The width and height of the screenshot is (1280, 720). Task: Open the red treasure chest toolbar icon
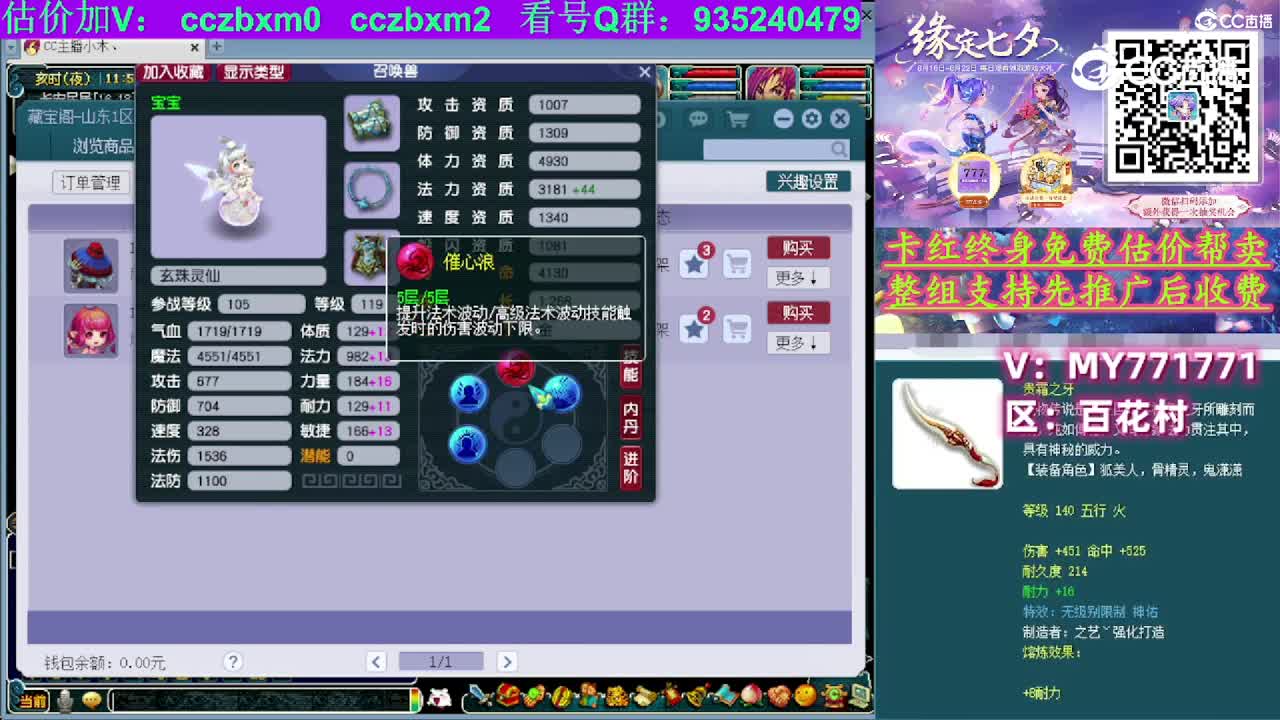[508, 696]
